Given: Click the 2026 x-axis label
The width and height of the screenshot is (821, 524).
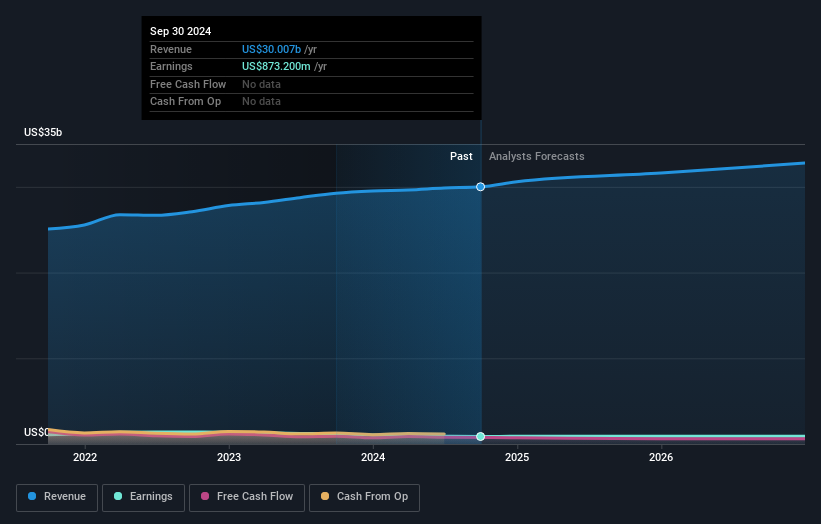Looking at the screenshot, I should tap(661, 457).
